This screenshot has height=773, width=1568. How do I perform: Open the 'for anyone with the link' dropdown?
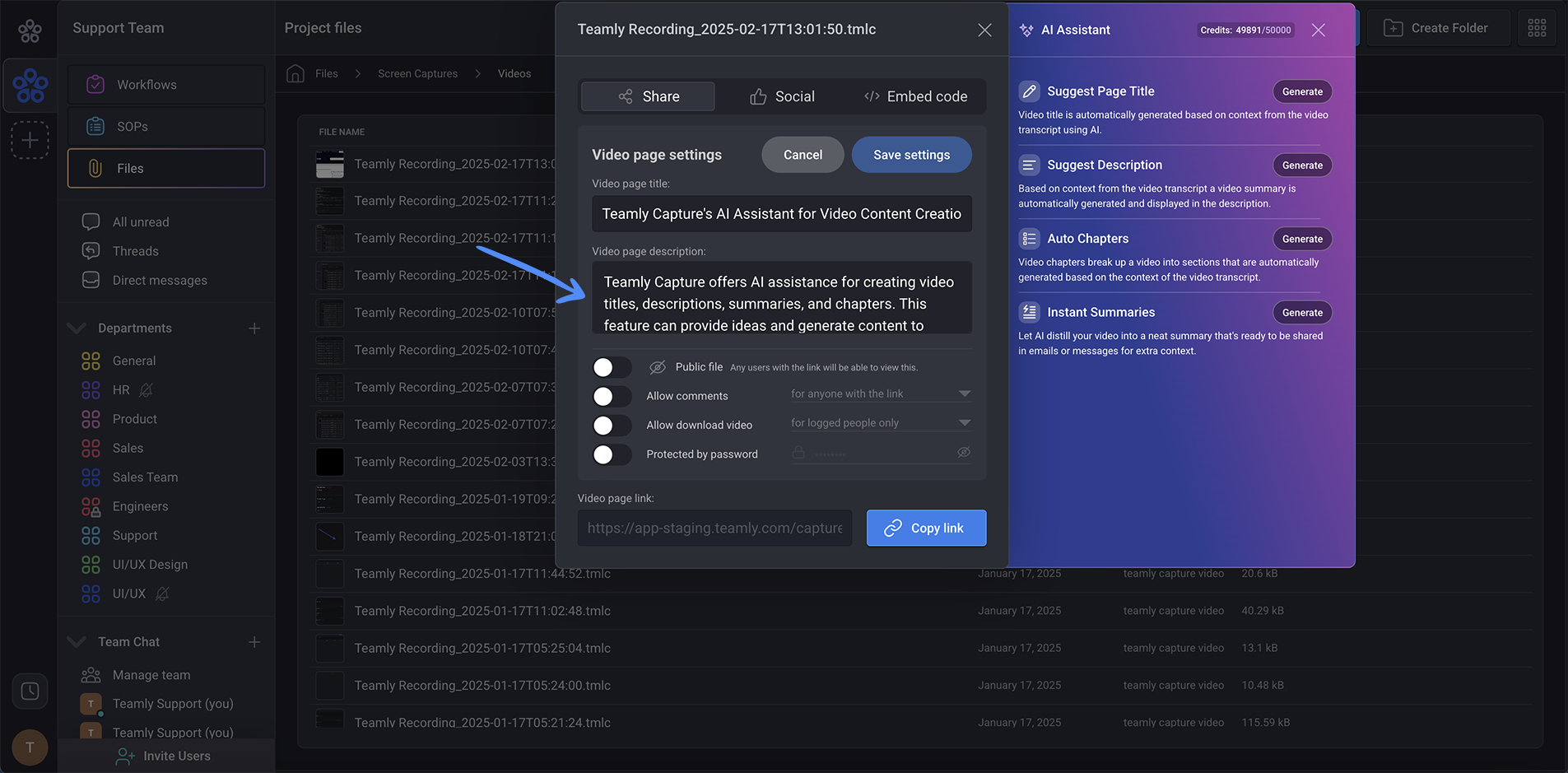(x=881, y=393)
